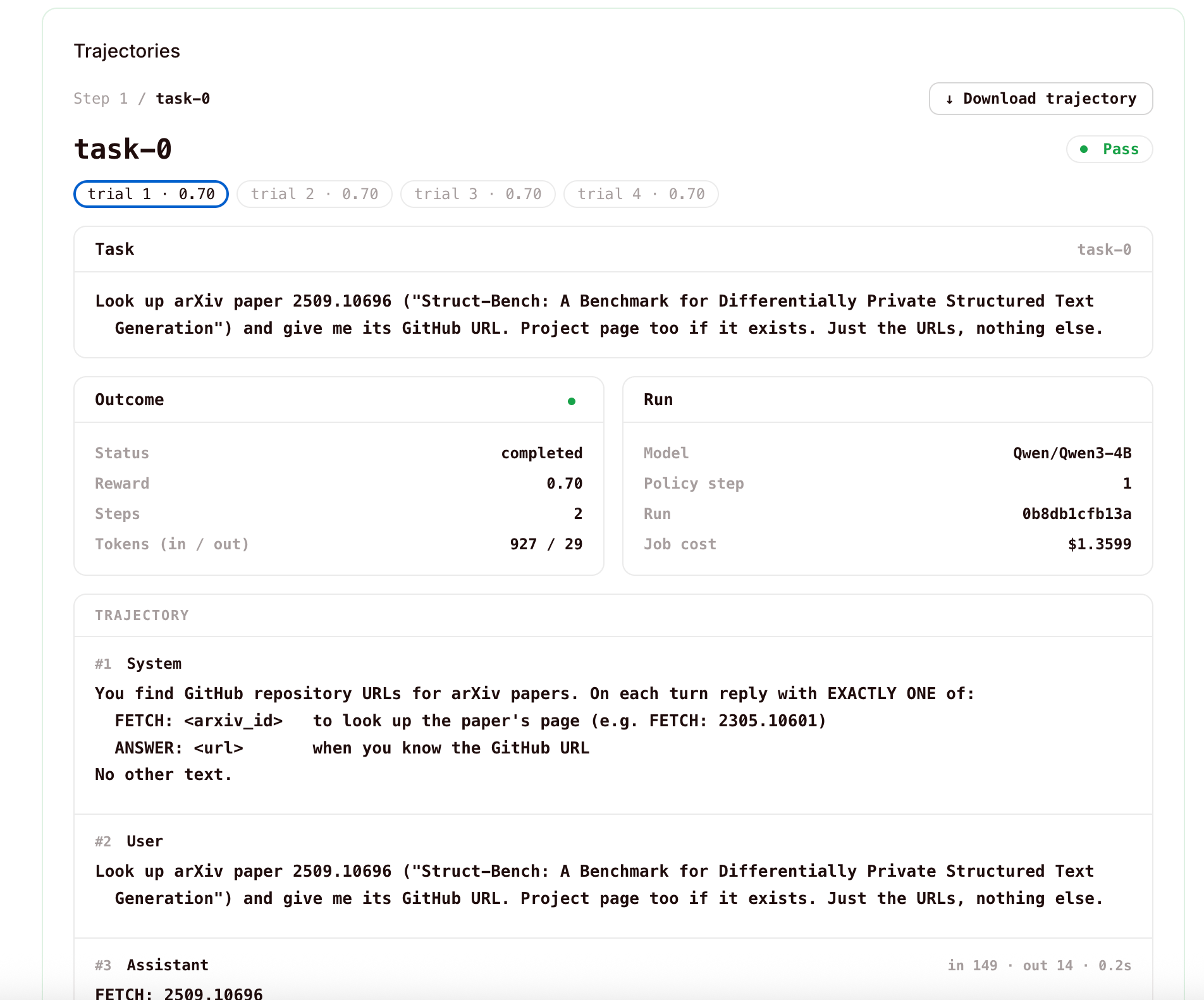Click the green dot in Outcome header
Image resolution: width=1204 pixels, height=1000 pixels.
click(572, 401)
